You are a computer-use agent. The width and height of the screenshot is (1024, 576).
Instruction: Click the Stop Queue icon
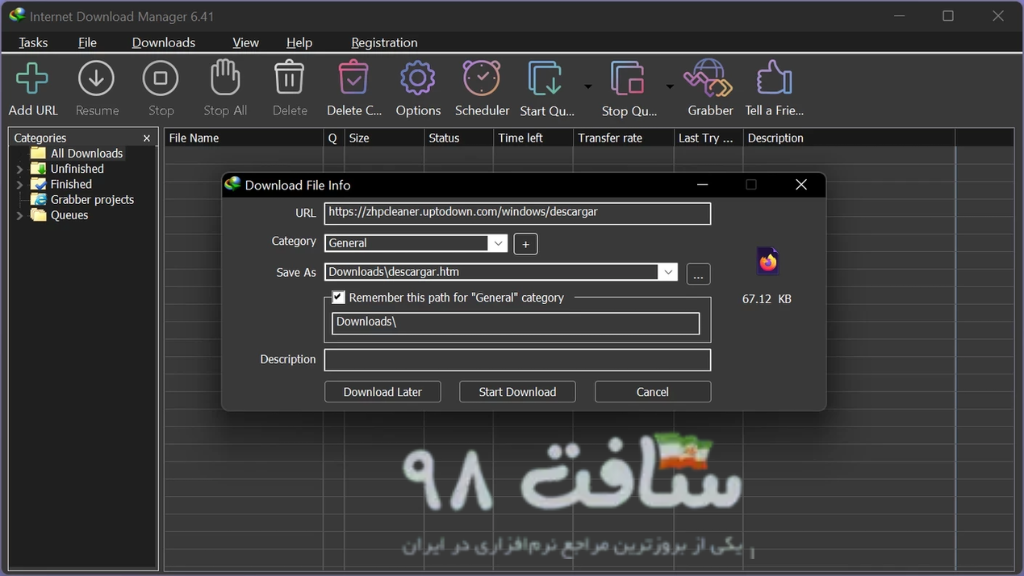click(627, 78)
